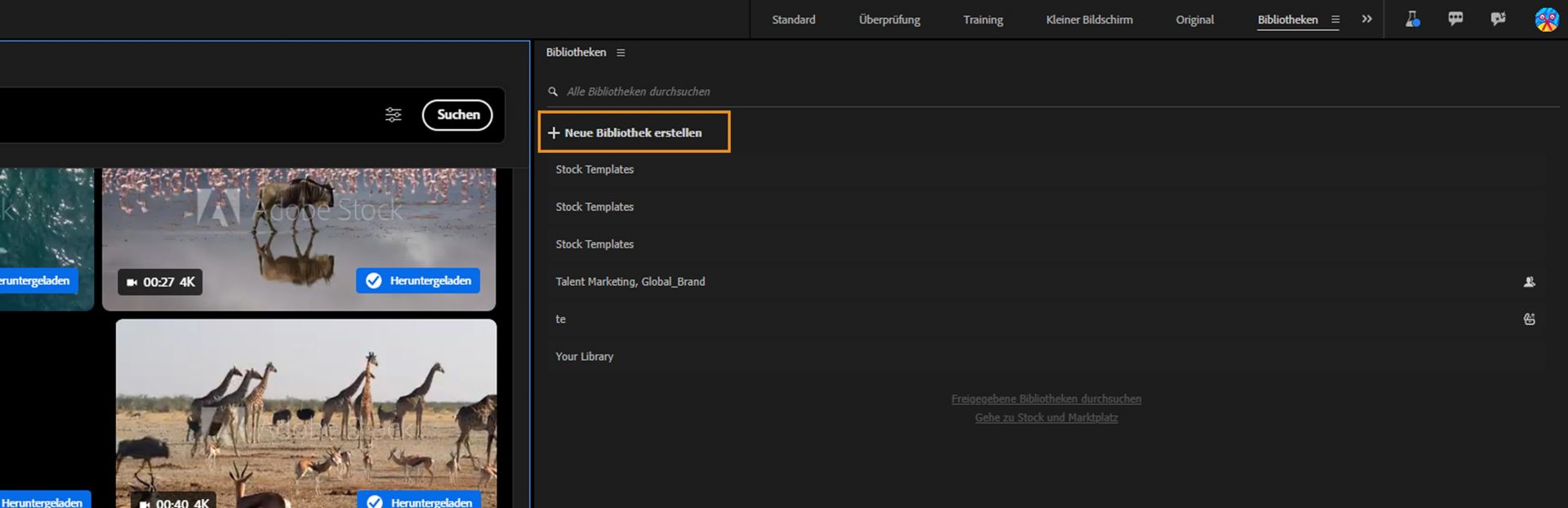The width and height of the screenshot is (1568, 508).
Task: Open Your Library in the list
Action: (1045, 357)
